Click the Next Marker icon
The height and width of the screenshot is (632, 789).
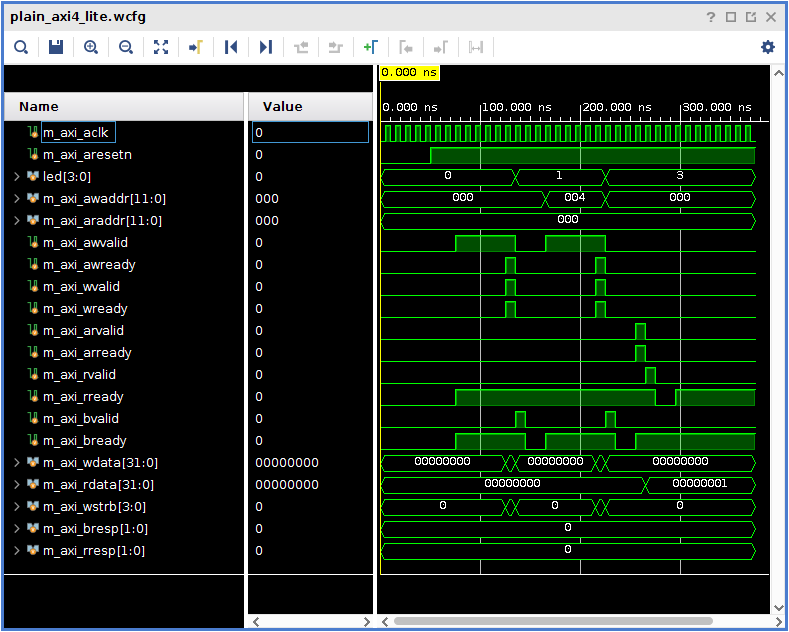pos(441,47)
